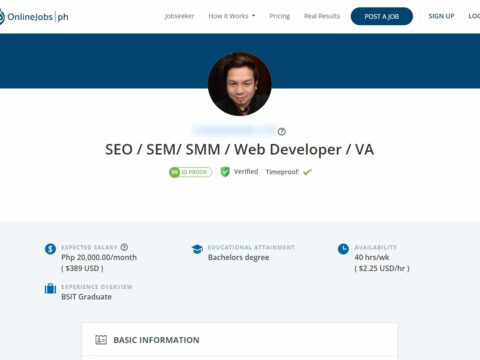Image resolution: width=480 pixels, height=360 pixels.
Task: Go to Real Results page
Action: 322,16
